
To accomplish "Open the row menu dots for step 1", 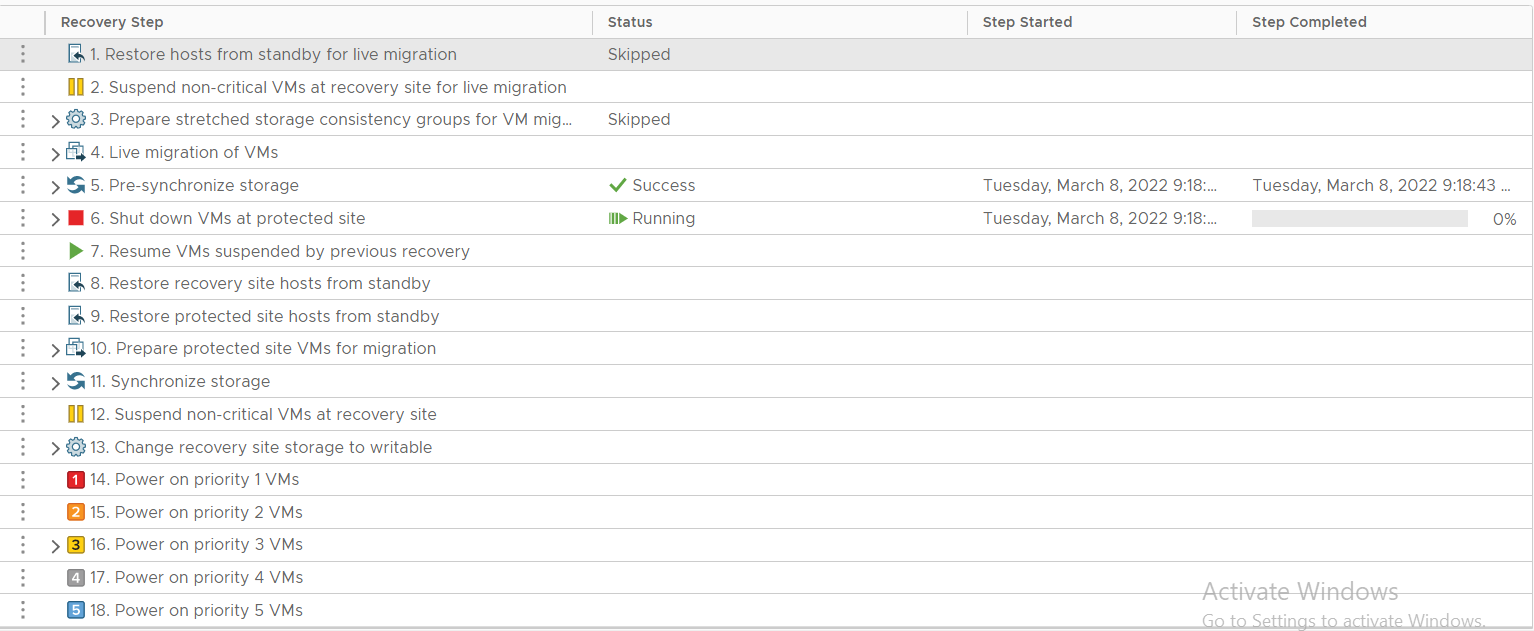I will [x=23, y=54].
